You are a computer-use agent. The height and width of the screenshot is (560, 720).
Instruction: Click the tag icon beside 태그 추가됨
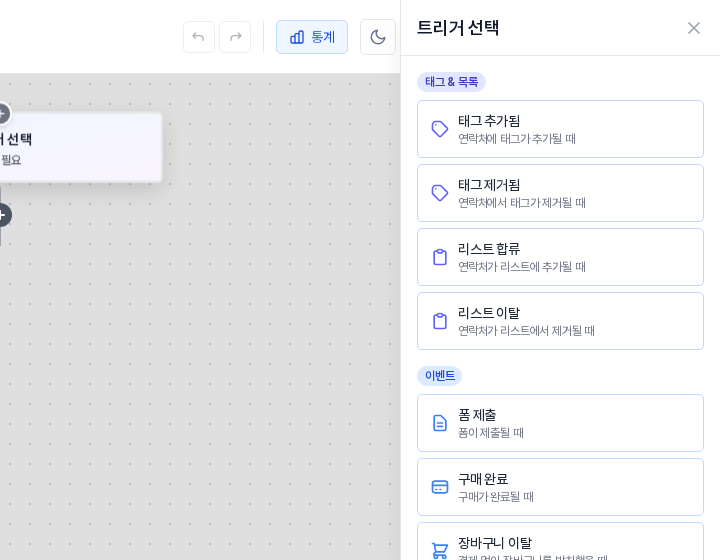tap(440, 129)
